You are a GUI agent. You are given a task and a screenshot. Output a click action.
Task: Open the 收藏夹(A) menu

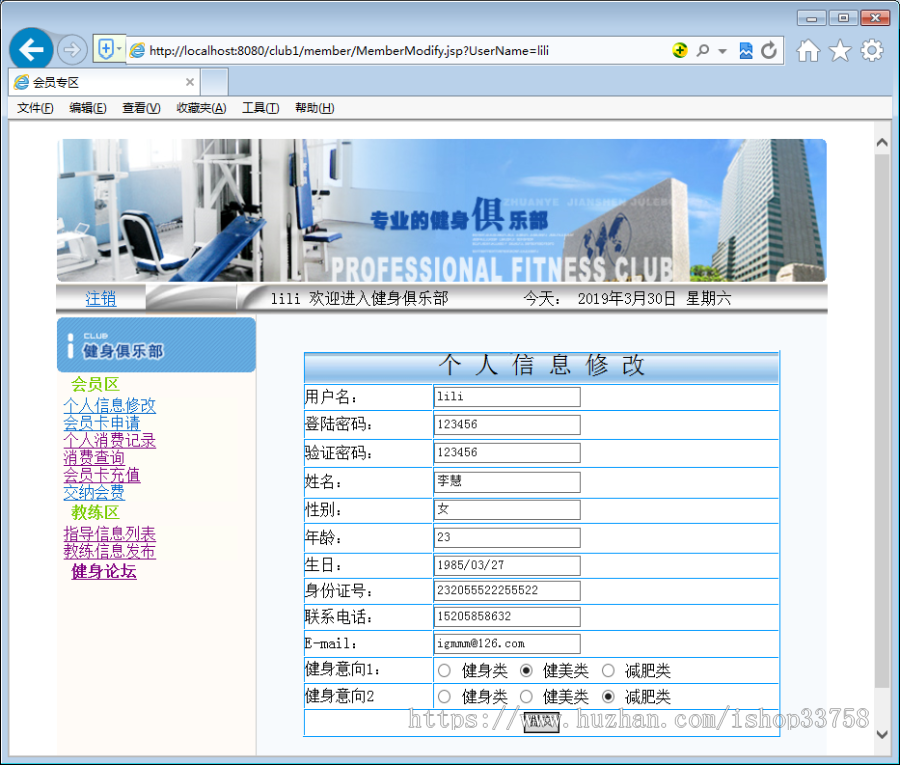(200, 108)
